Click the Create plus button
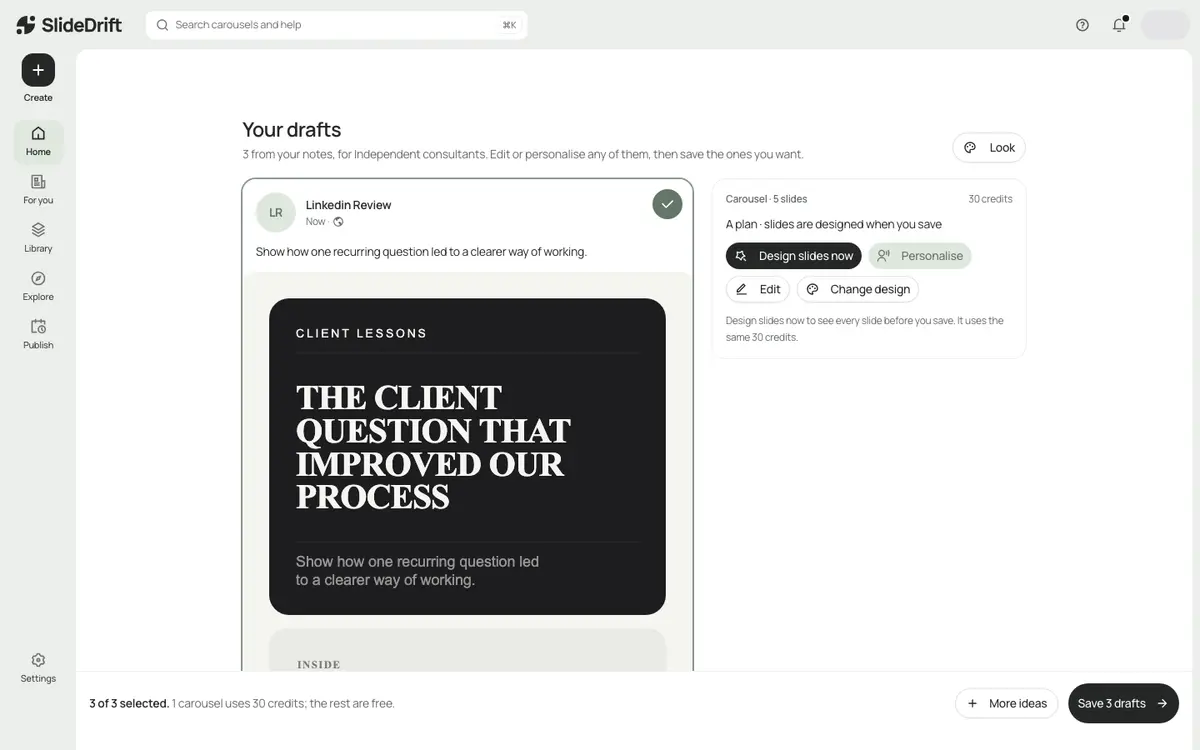Screen dimensions: 1200x750 coord(38,70)
